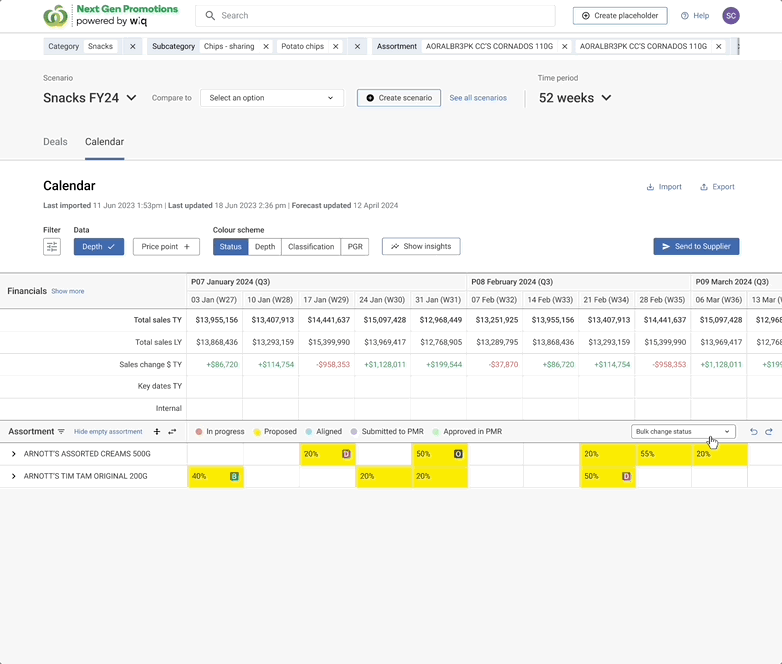Remove first AORALBR3PK CC'S CORNADOS chip

565,46
